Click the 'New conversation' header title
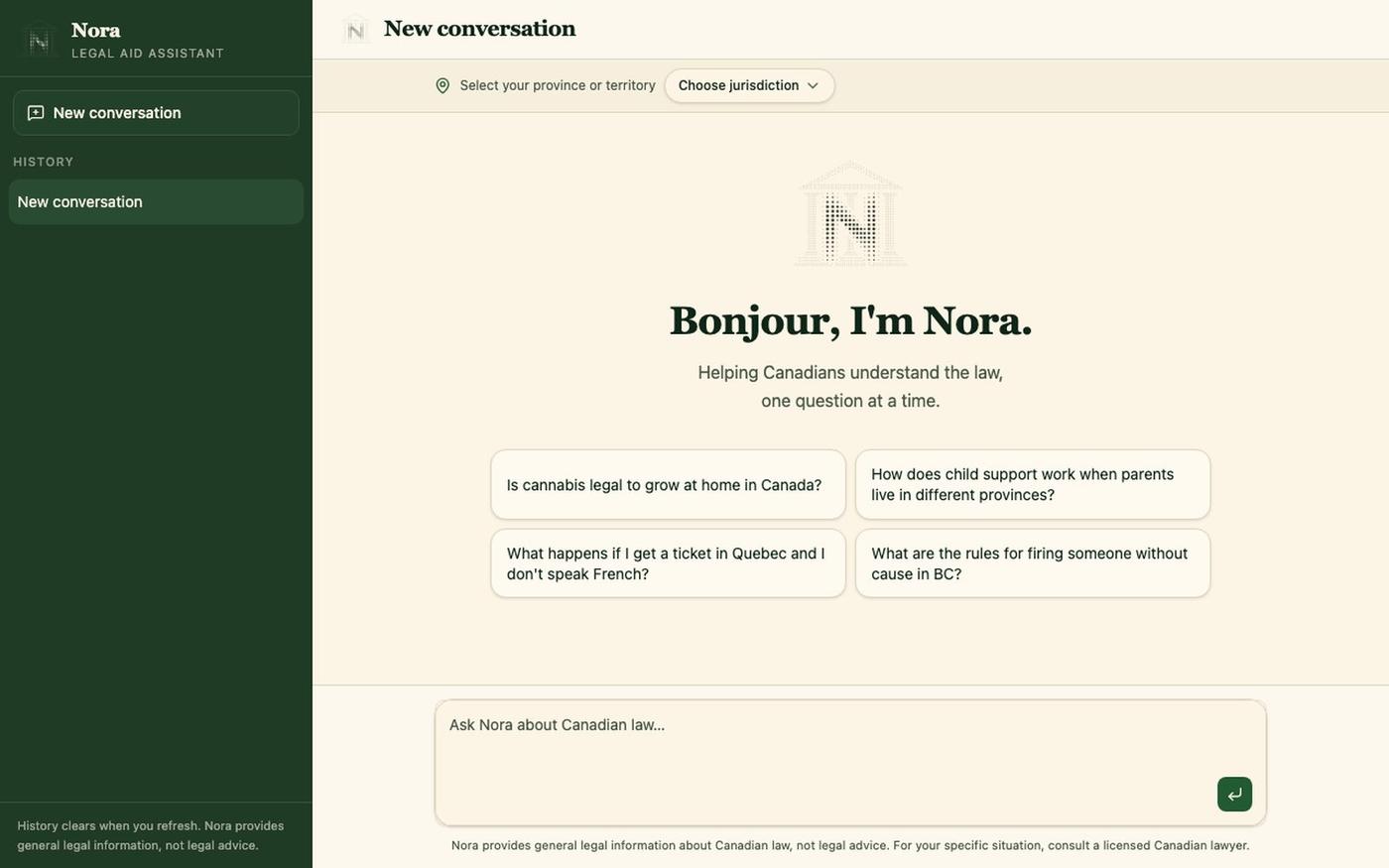1389x868 pixels. point(479,29)
